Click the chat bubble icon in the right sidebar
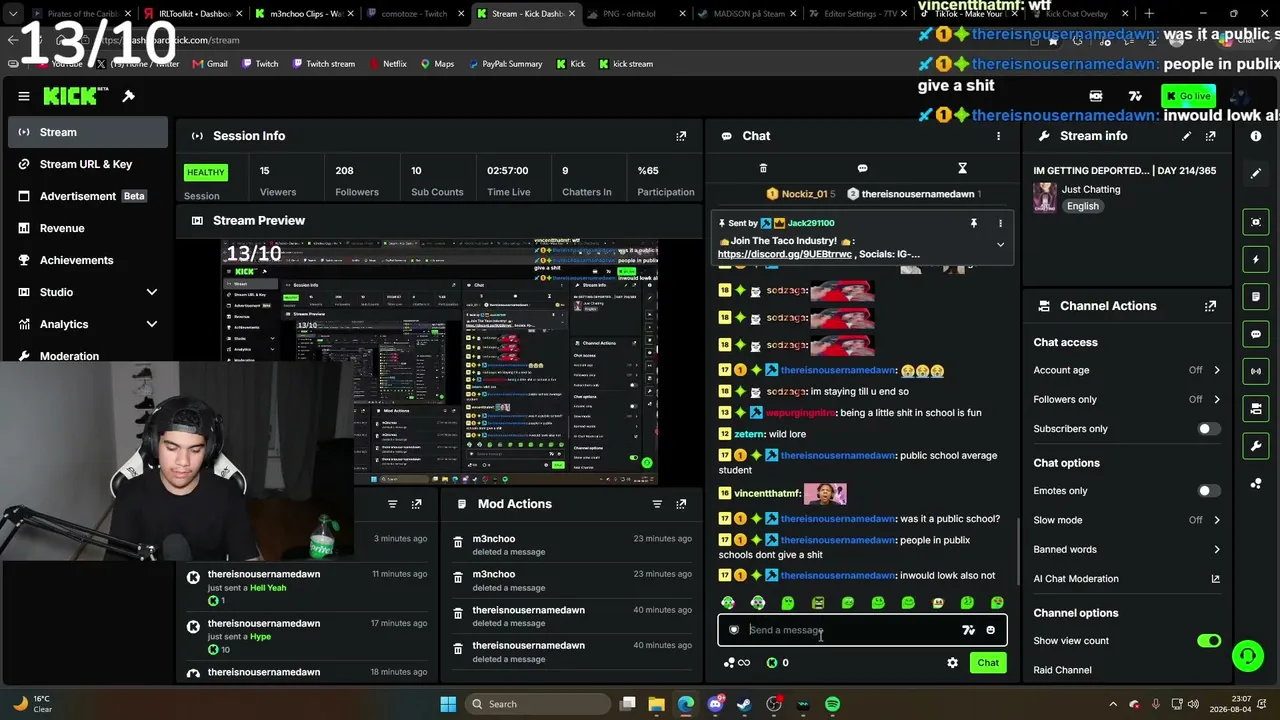The image size is (1280, 720). click(1256, 334)
